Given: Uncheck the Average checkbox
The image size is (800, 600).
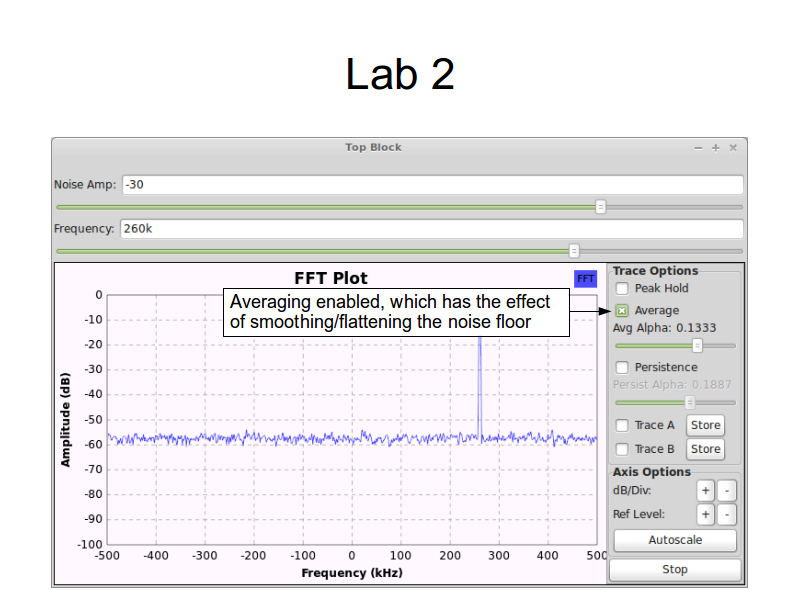Looking at the screenshot, I should click(x=622, y=311).
